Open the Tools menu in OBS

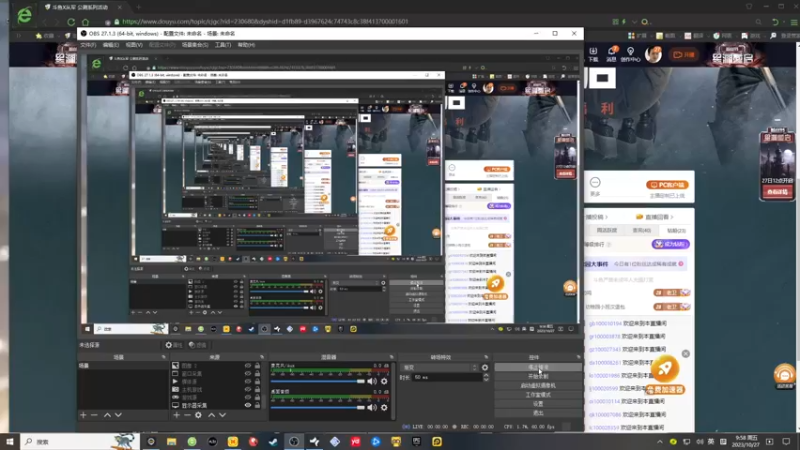(x=223, y=45)
